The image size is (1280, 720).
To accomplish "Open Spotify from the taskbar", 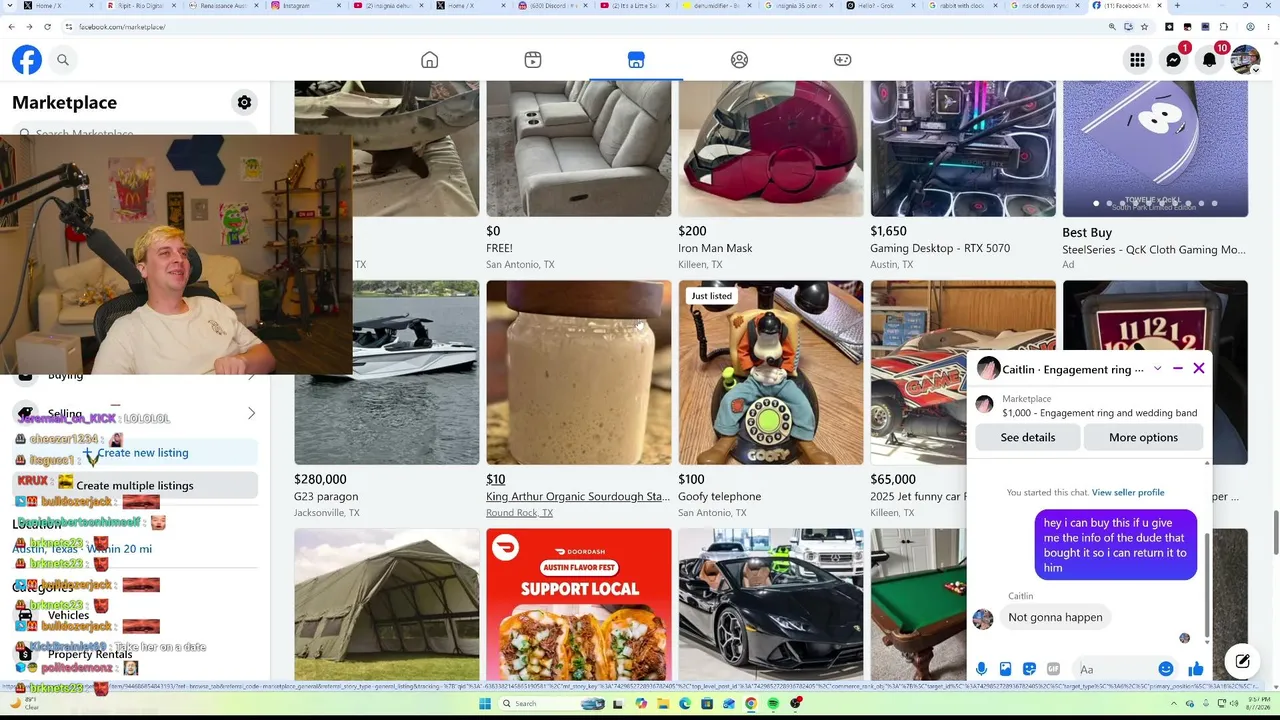I will [x=773, y=704].
